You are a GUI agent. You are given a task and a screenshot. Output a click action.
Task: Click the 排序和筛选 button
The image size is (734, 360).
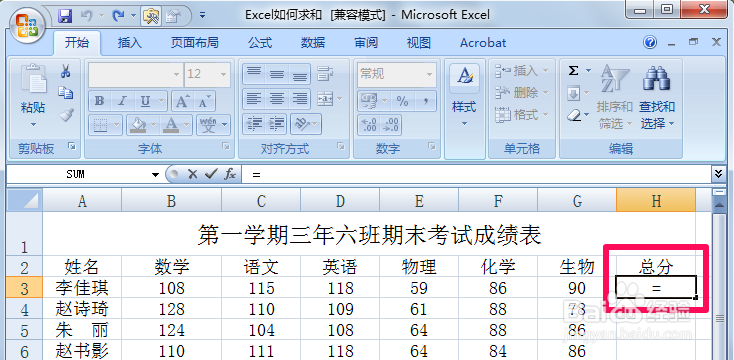615,96
